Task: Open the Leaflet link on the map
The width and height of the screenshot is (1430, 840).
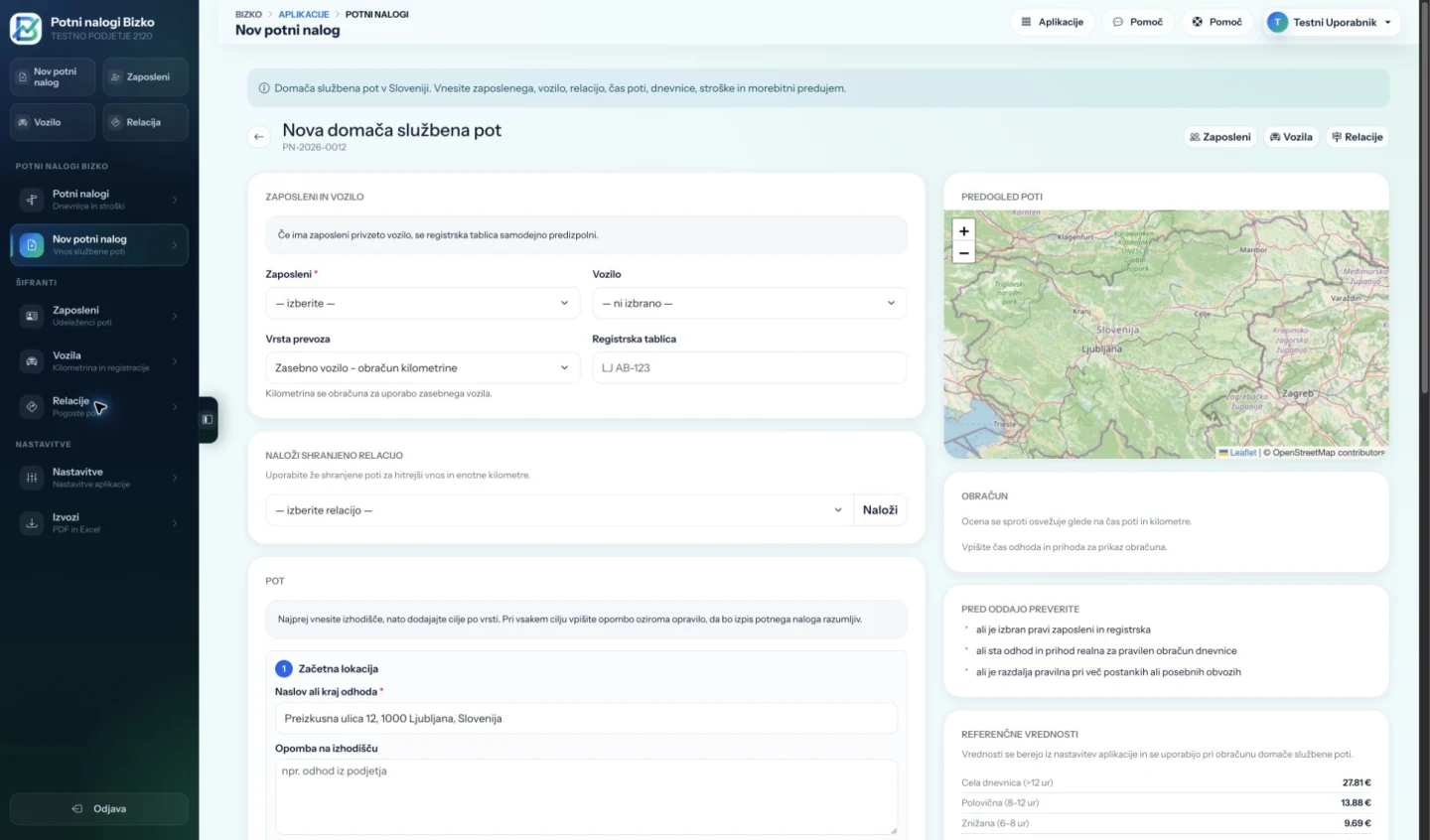Action: pos(1237,453)
